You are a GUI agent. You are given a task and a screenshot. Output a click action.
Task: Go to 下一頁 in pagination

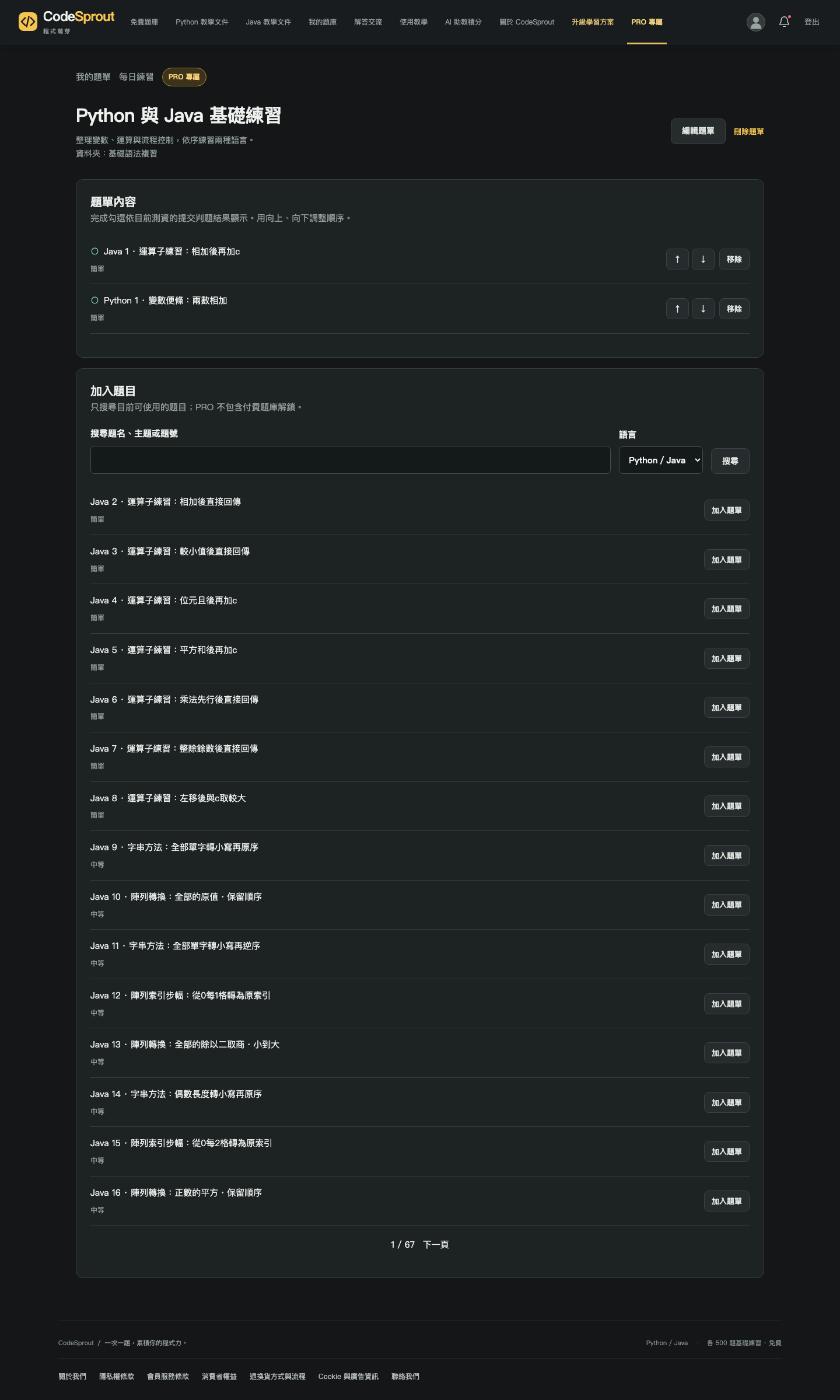pos(436,1245)
